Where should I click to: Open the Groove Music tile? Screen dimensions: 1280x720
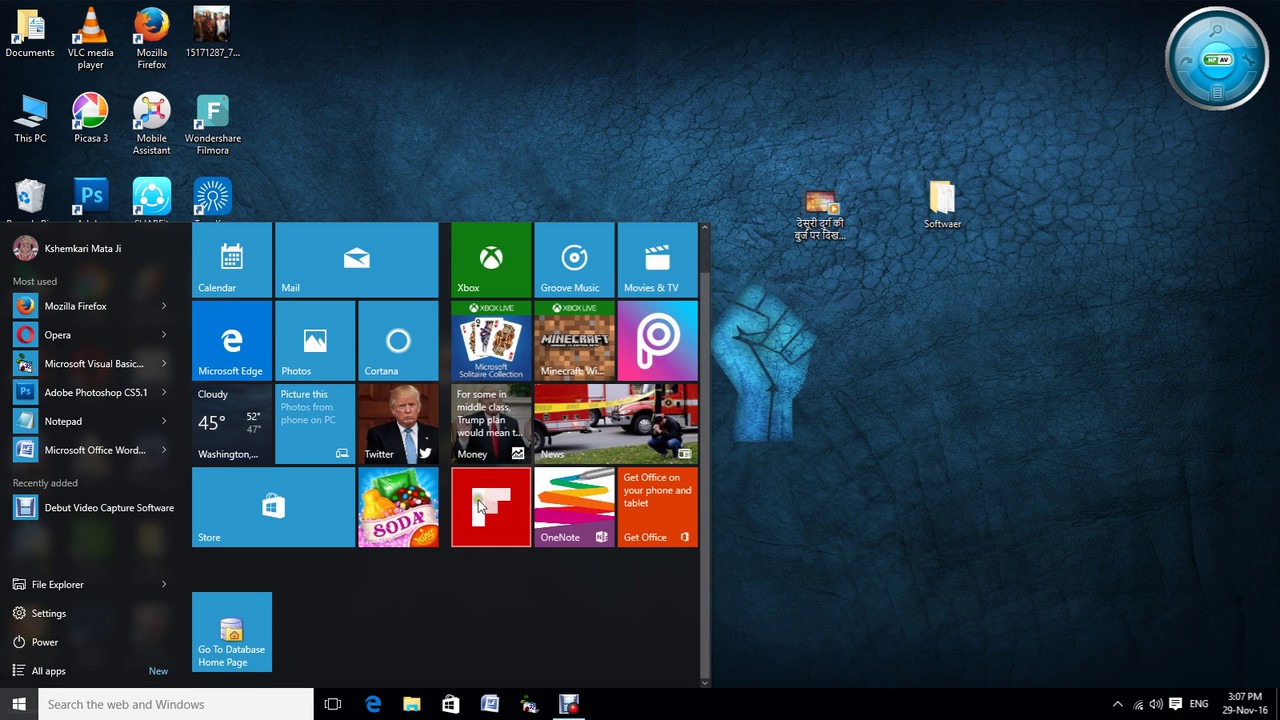574,260
